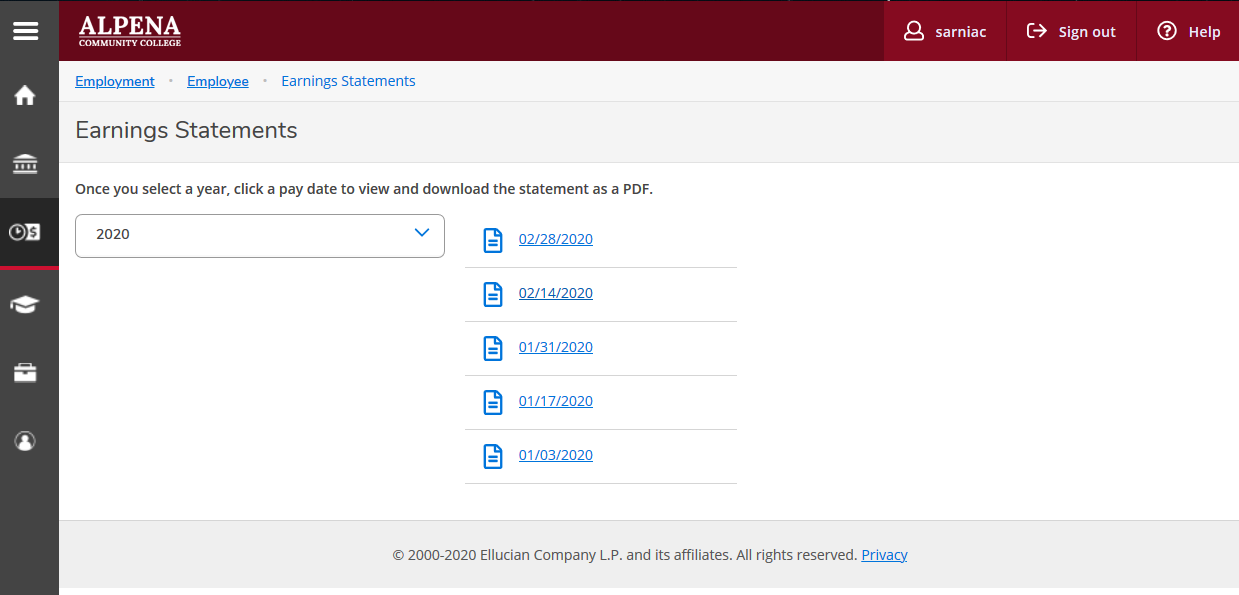This screenshot has width=1239, height=595.
Task: Open the 01/03/2020 earnings statement
Action: point(556,455)
